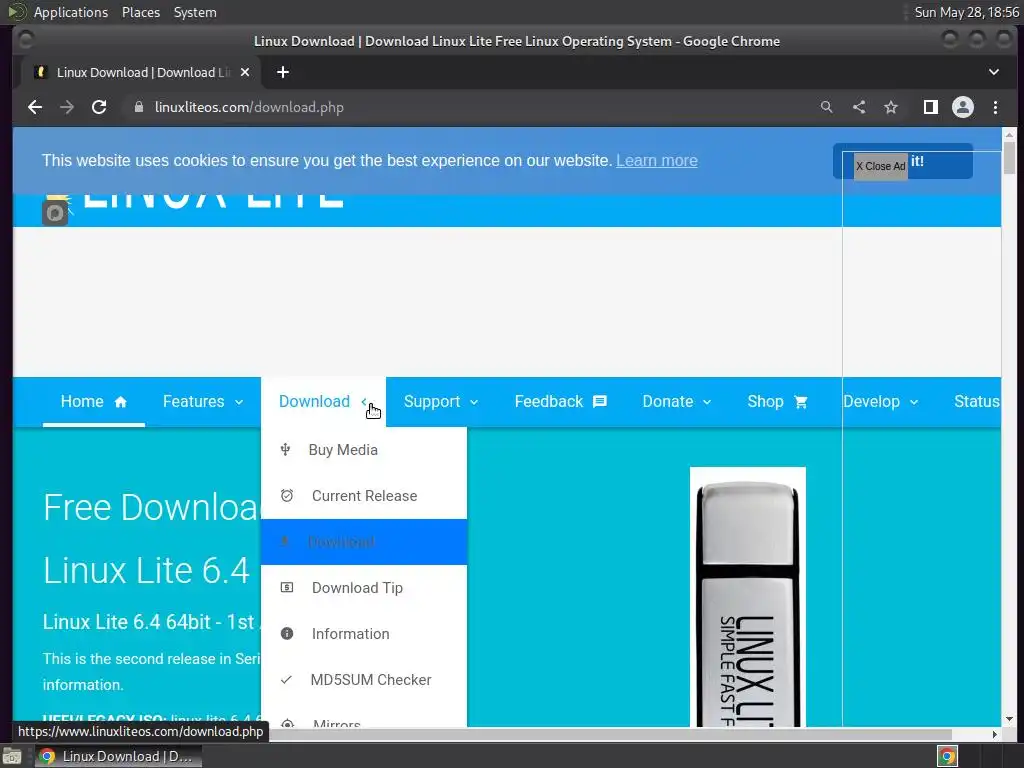
Task: Open the site security lock info
Action: 138,107
